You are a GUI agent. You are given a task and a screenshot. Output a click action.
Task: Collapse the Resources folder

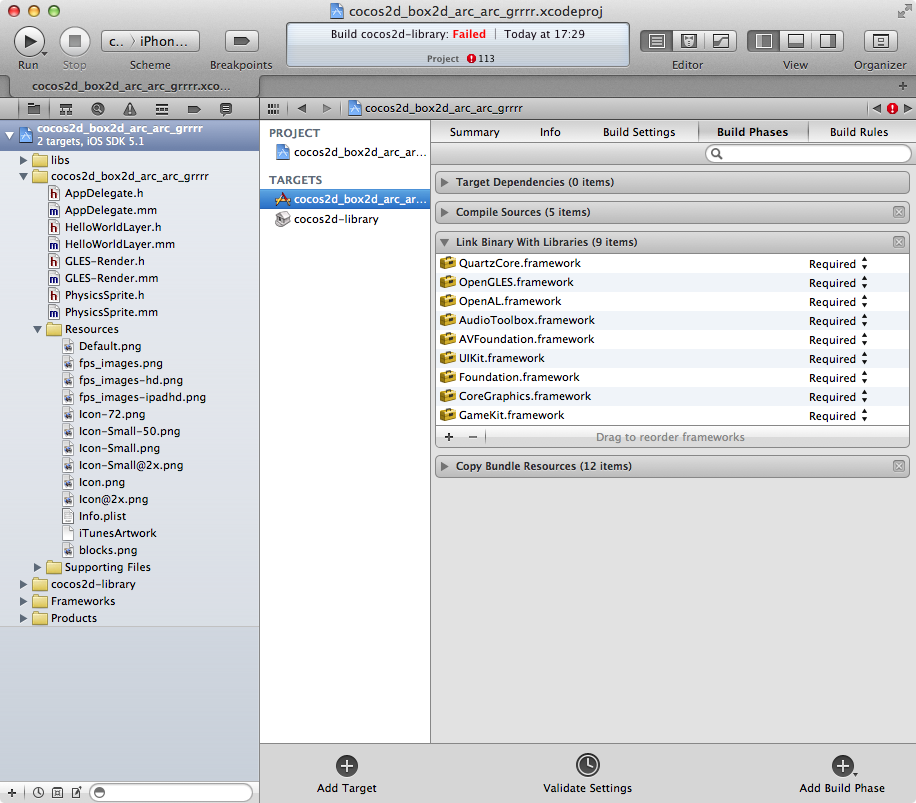tap(37, 329)
